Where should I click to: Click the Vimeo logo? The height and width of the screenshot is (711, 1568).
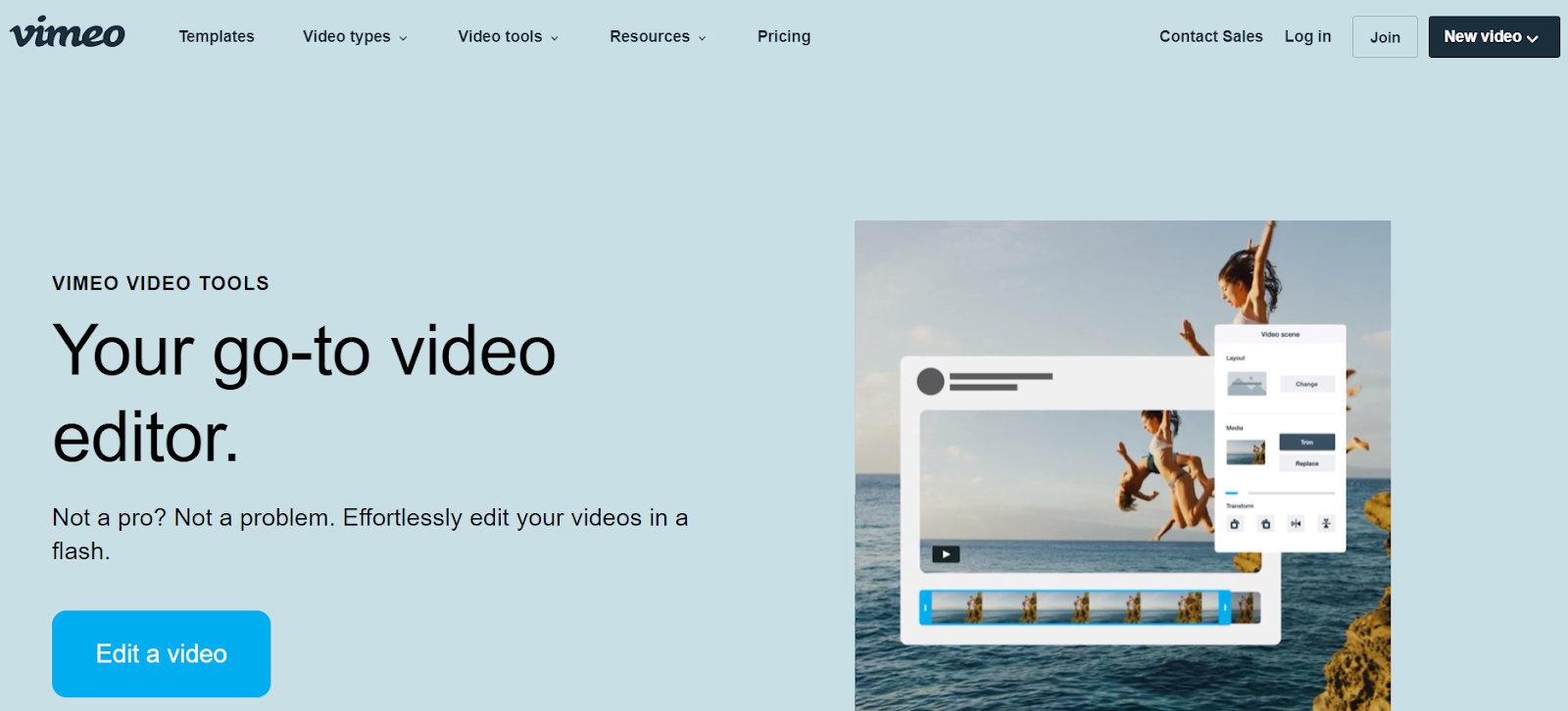click(68, 33)
